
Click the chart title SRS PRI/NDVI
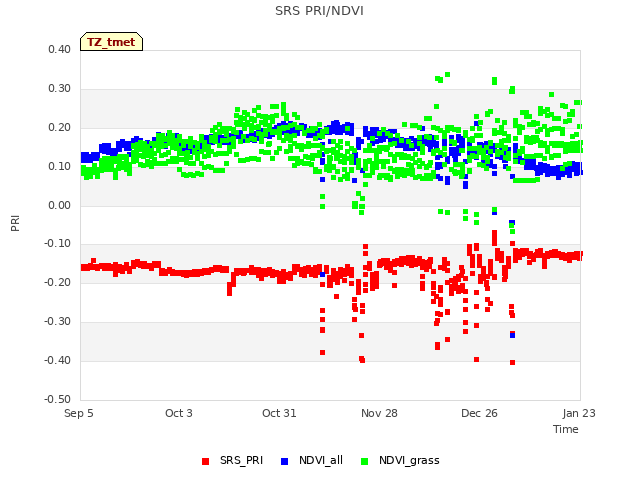point(319,11)
